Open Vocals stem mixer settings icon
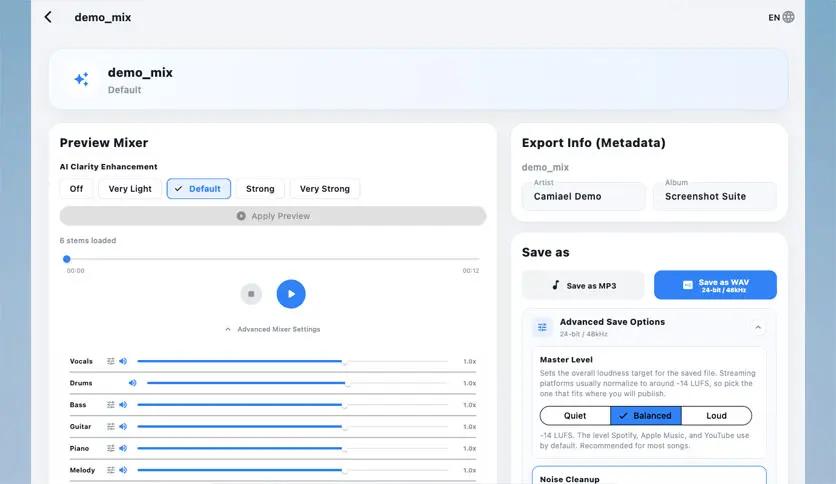 [x=110, y=361]
